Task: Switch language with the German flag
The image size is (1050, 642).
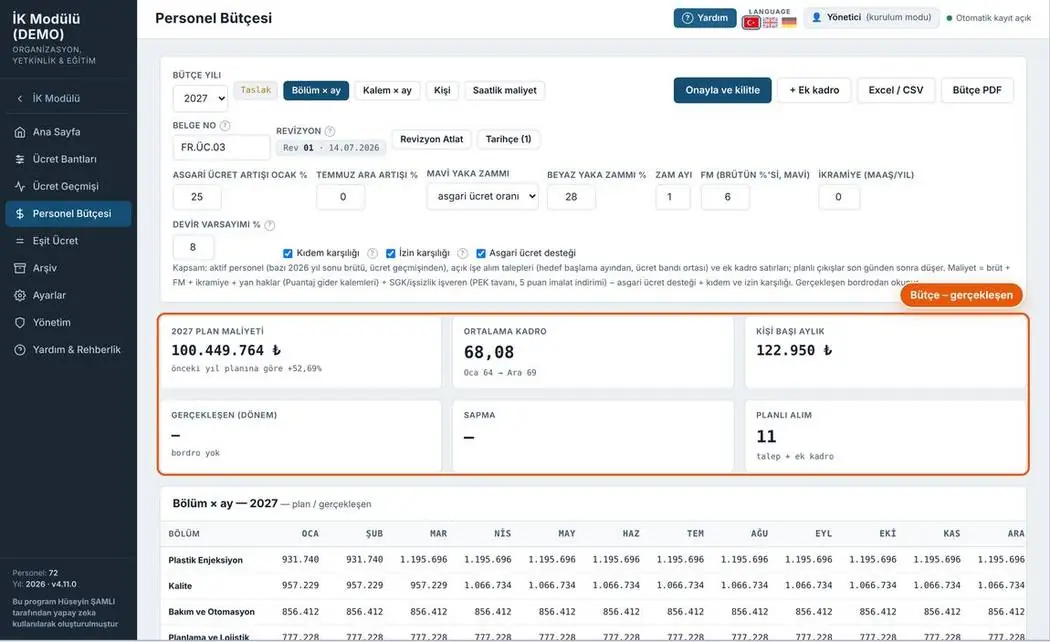Action: pyautogui.click(x=790, y=22)
